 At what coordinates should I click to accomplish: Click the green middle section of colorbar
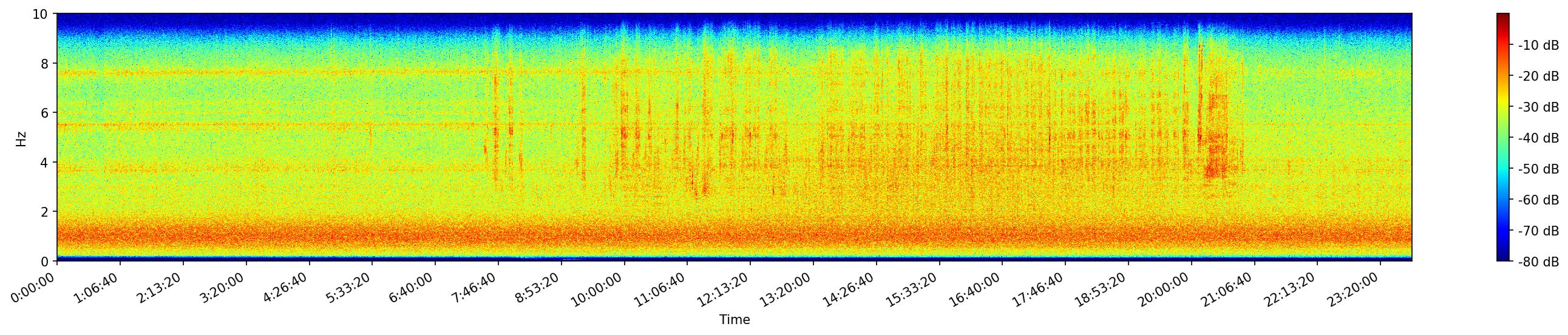click(1502, 137)
